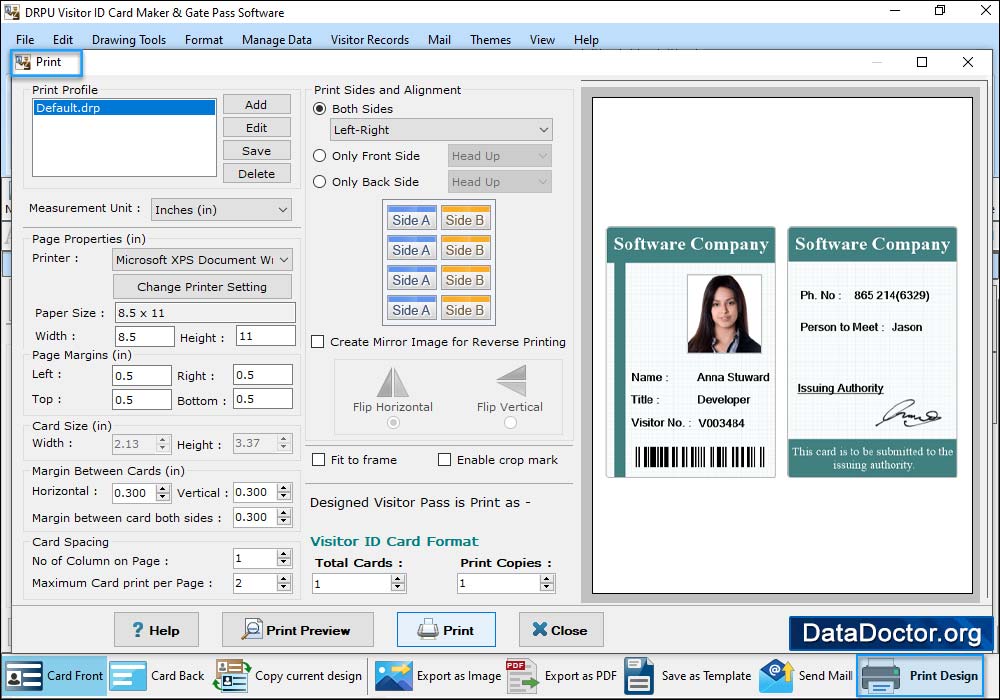1000x700 pixels.
Task: Click the Delete profile button
Action: tap(256, 173)
